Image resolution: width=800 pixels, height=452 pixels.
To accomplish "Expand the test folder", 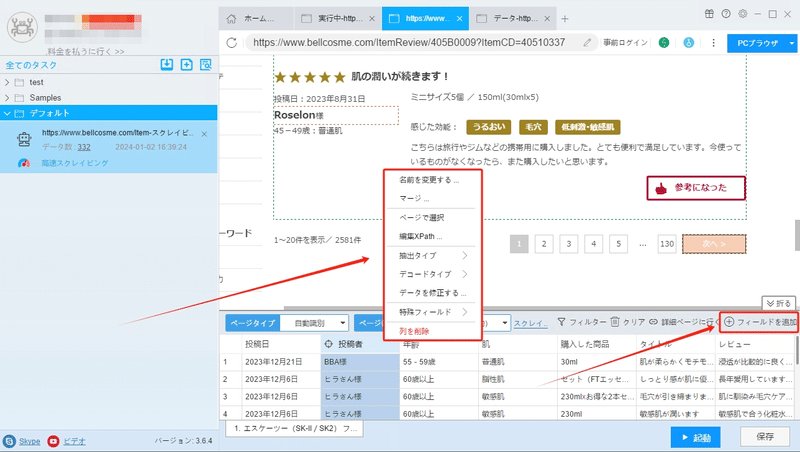I will pos(7,82).
